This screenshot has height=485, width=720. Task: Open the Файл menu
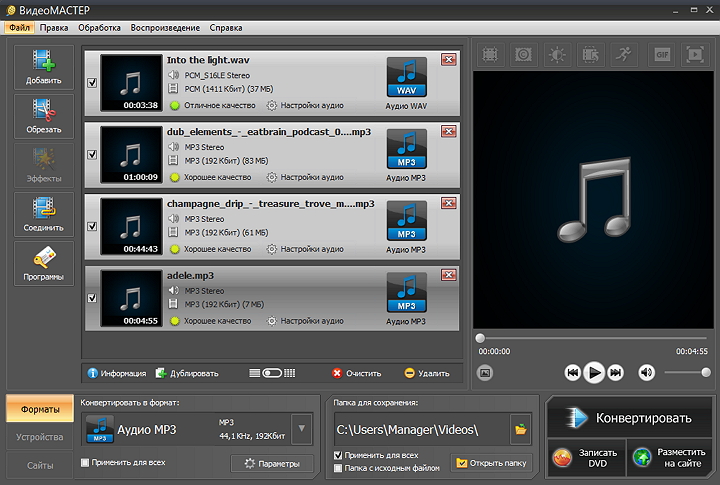(x=20, y=28)
